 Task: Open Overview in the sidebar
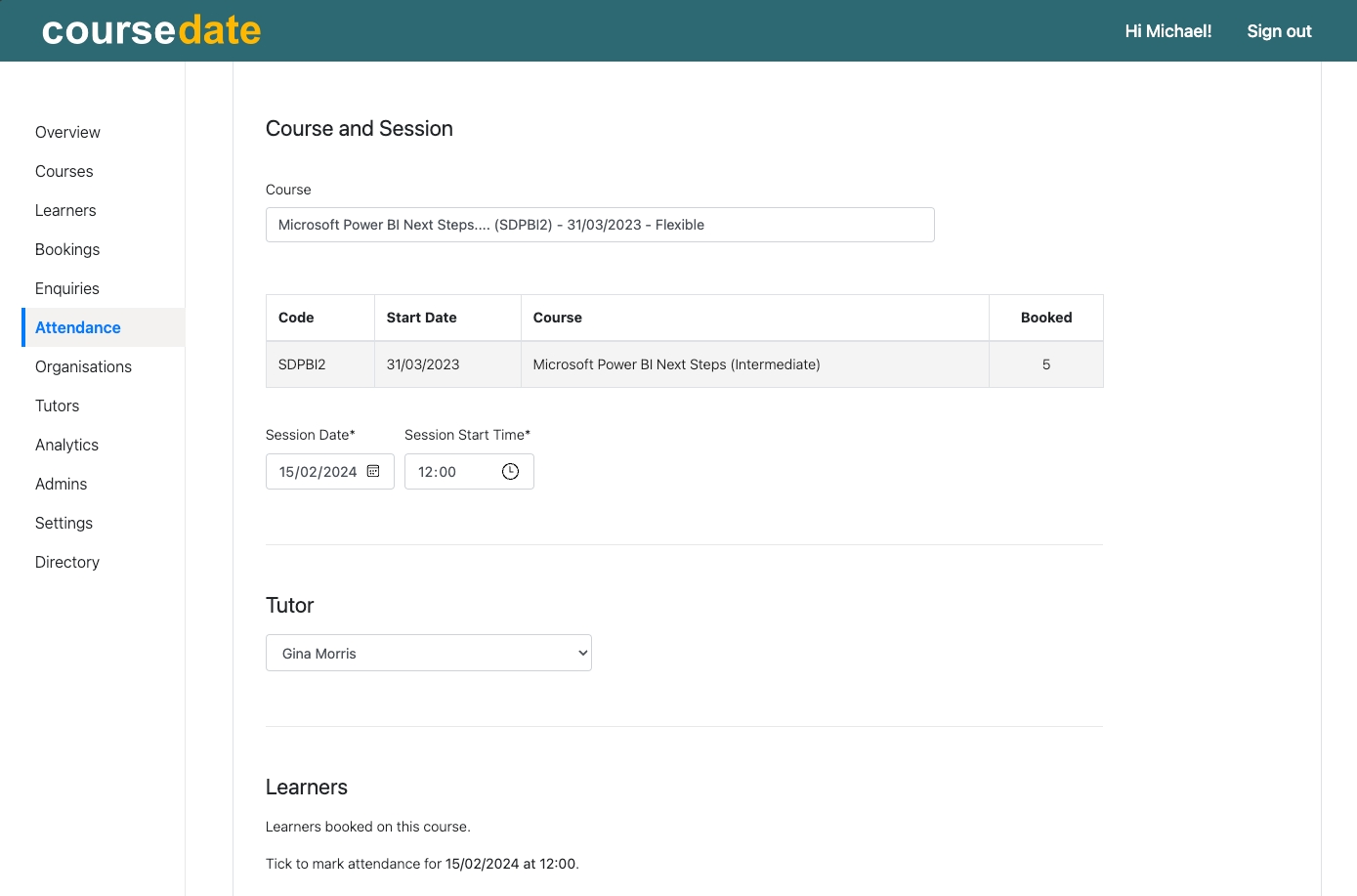(x=67, y=132)
